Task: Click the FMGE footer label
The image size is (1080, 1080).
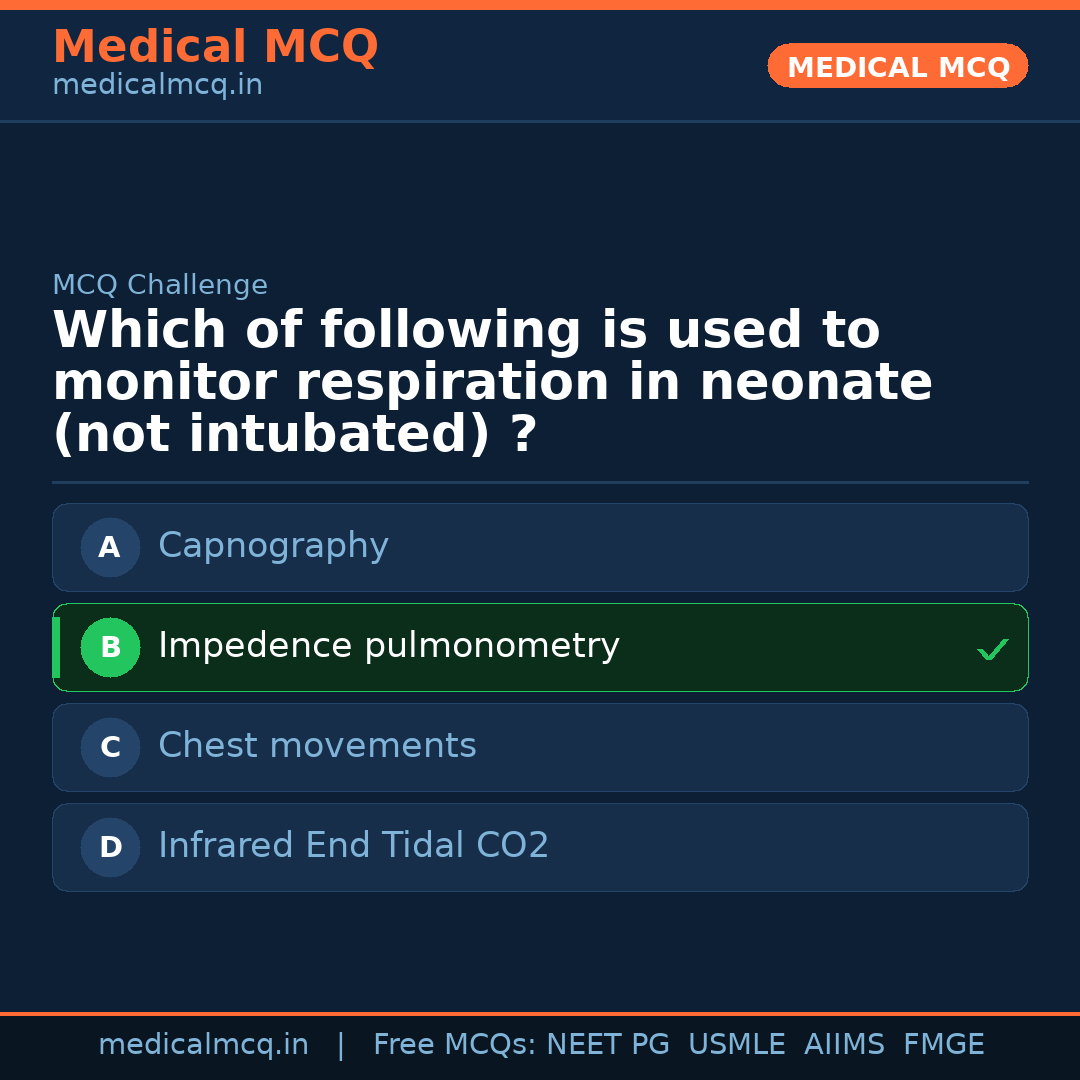Action: click(943, 1045)
